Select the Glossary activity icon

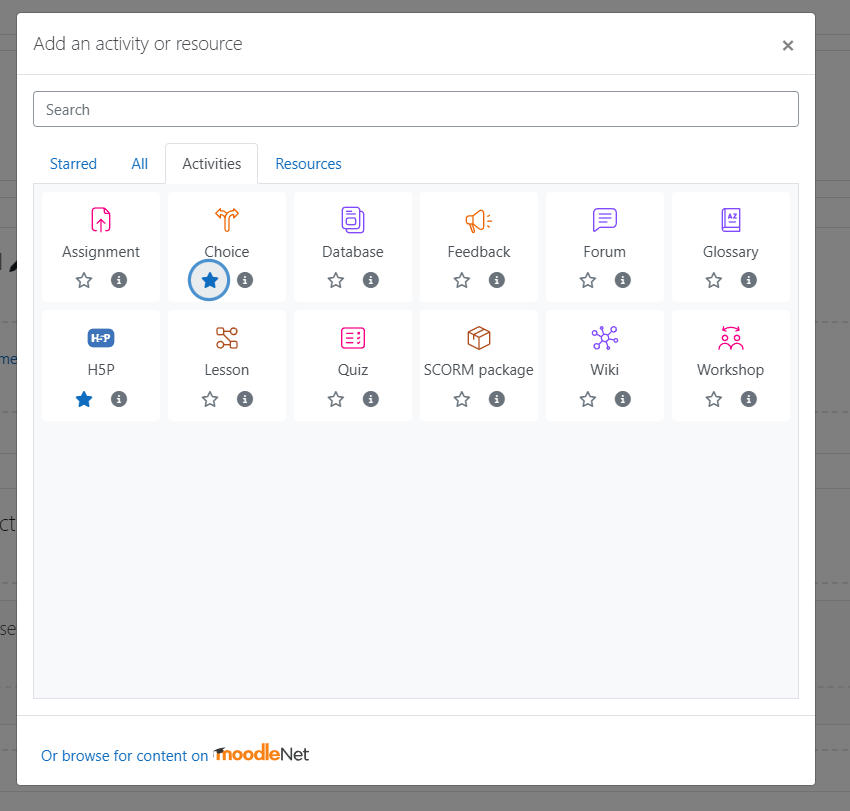(x=731, y=220)
